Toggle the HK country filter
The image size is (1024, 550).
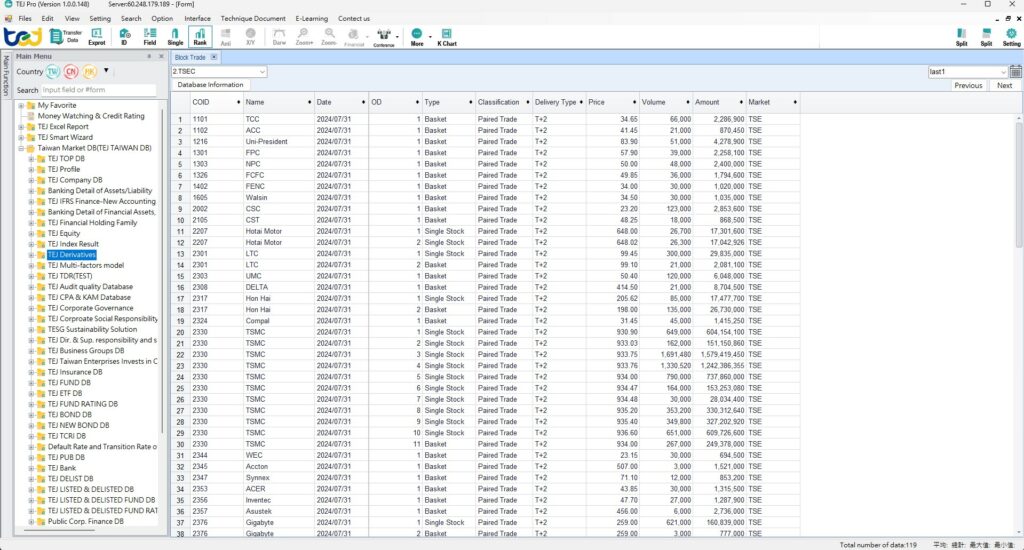point(89,72)
